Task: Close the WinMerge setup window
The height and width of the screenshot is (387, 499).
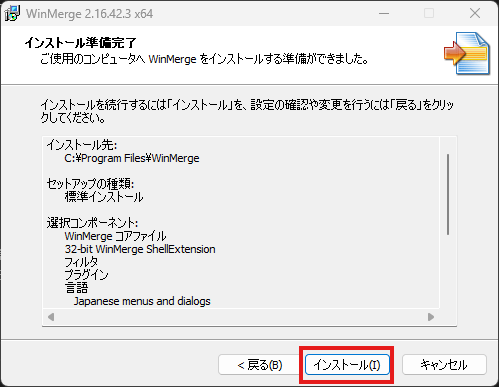Action: 475,13
